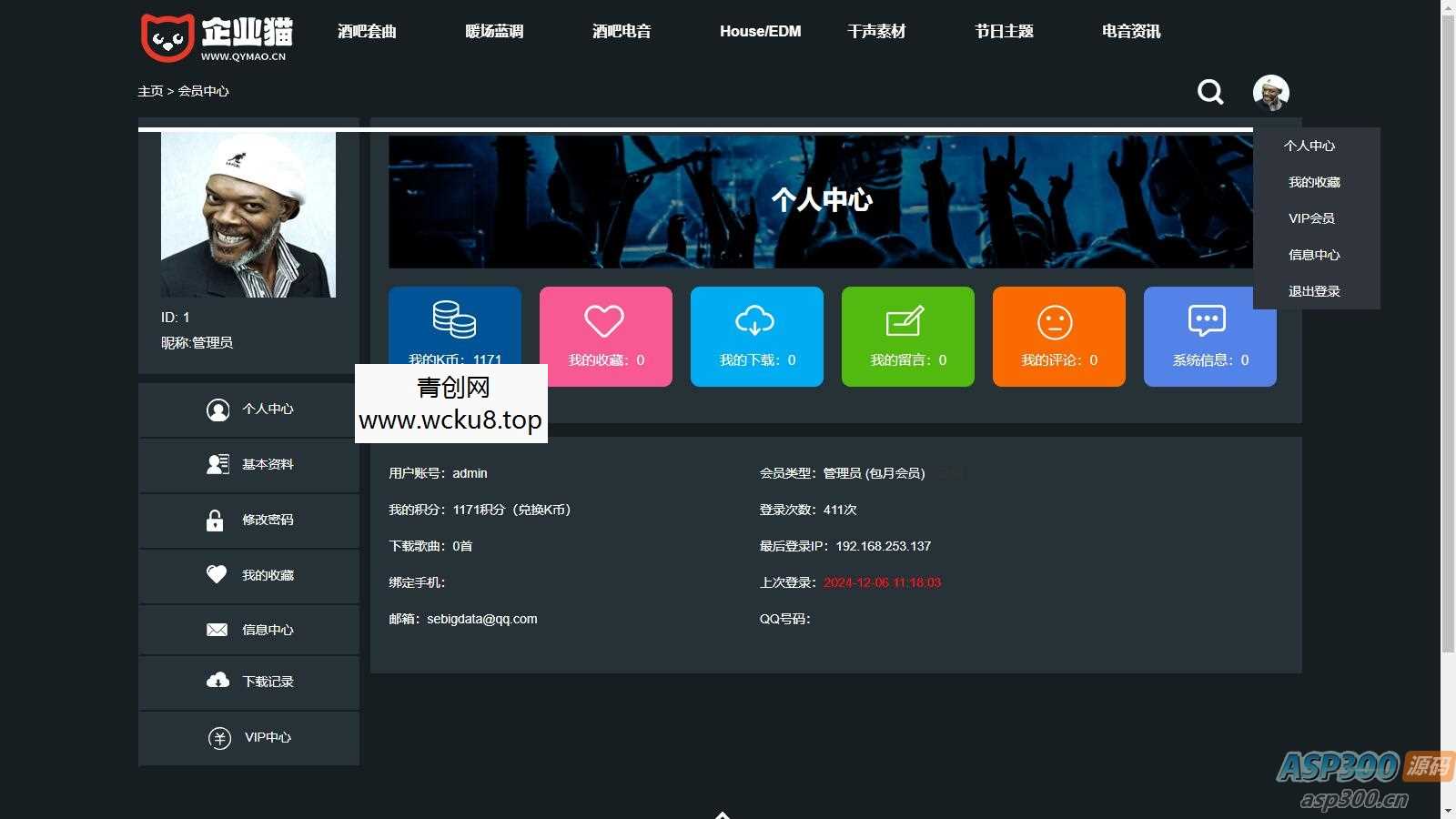
Task: Select VIP会员 in the dropdown menu
Action: (1311, 217)
